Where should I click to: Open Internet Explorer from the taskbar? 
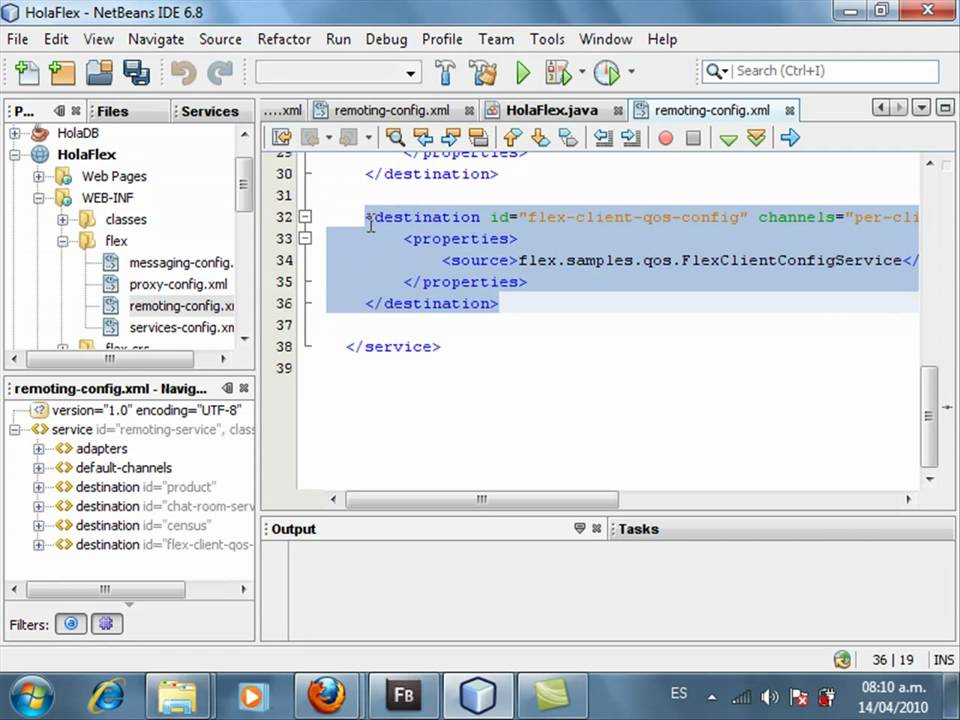[107, 695]
